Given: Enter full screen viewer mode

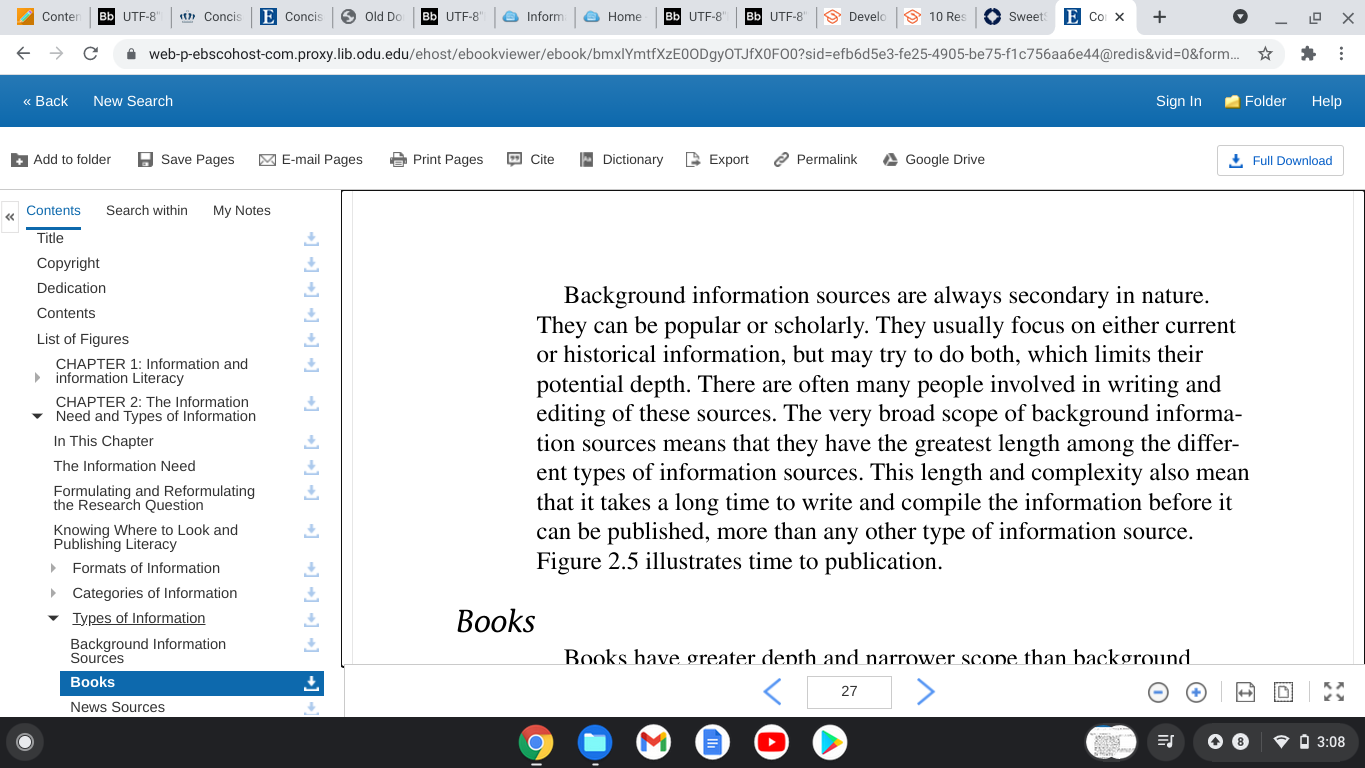Looking at the screenshot, I should (1334, 692).
